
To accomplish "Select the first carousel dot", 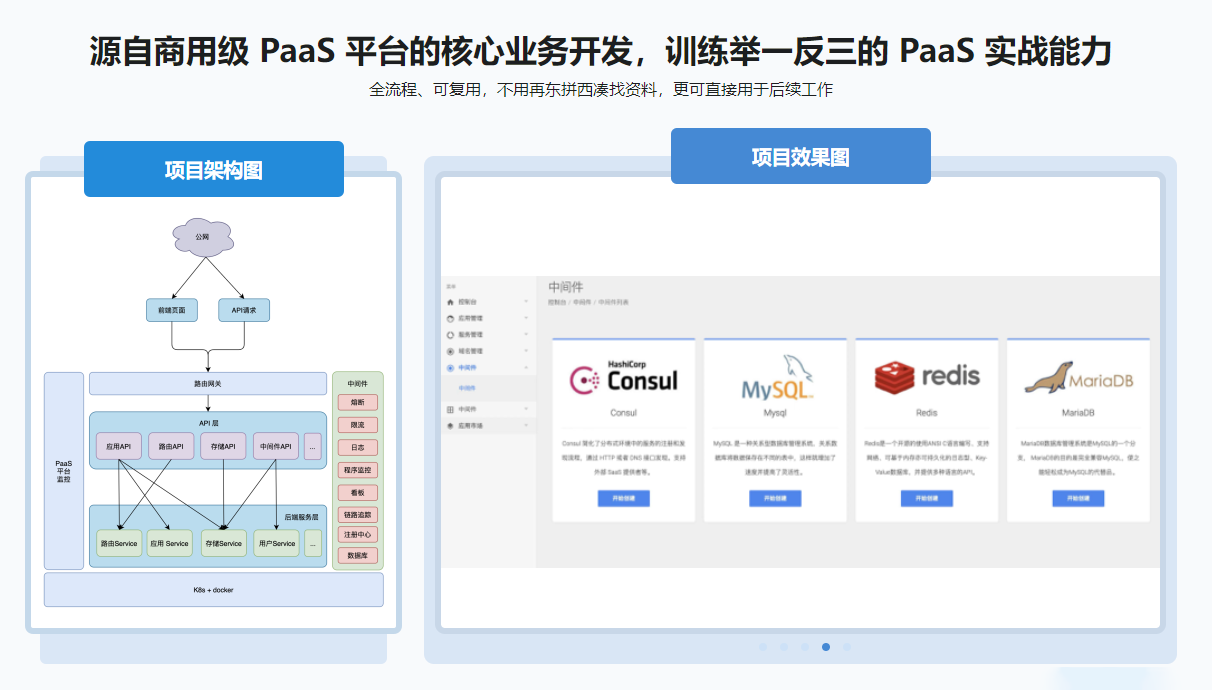I will tap(763, 647).
